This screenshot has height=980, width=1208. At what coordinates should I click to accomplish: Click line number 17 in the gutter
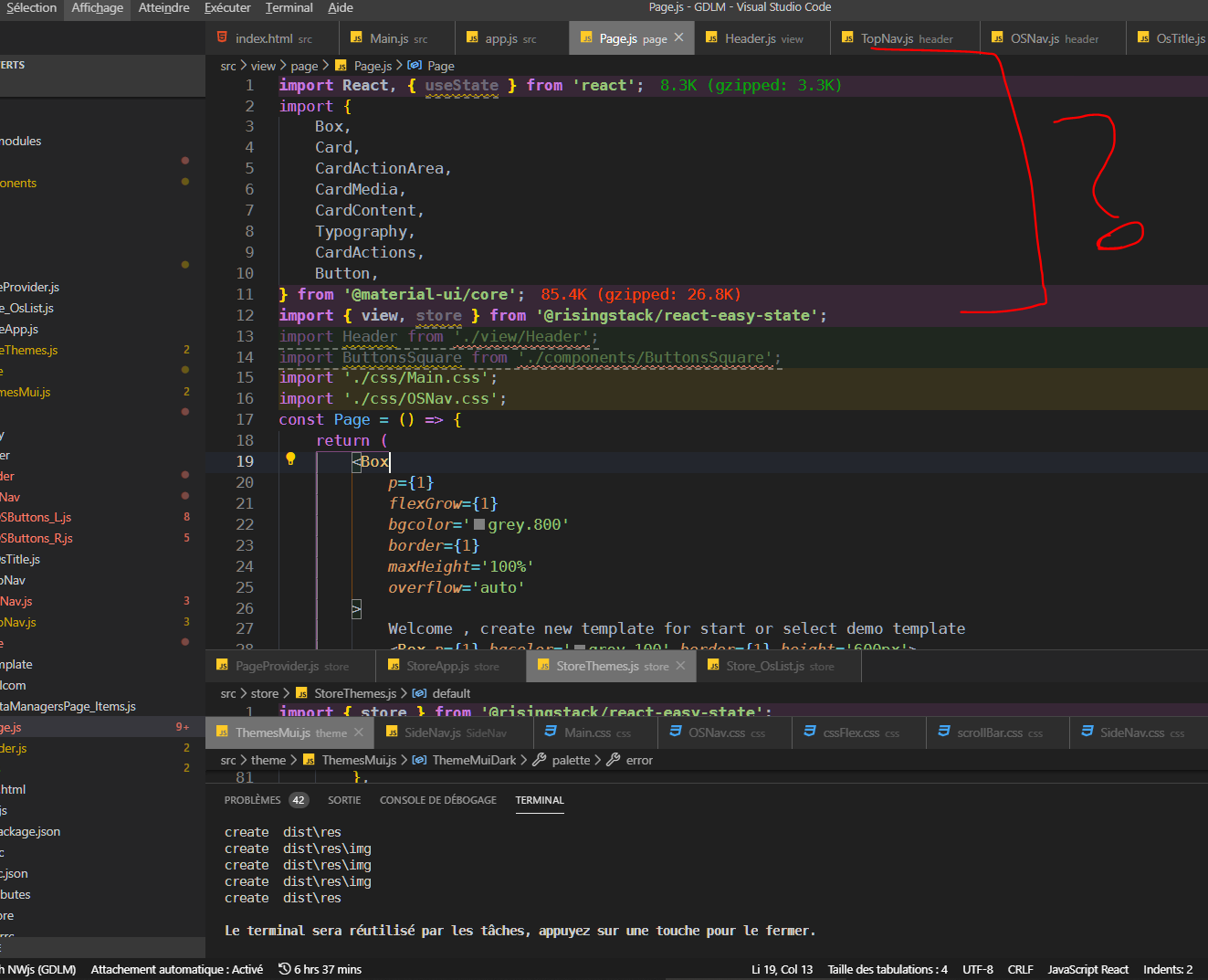coord(245,419)
